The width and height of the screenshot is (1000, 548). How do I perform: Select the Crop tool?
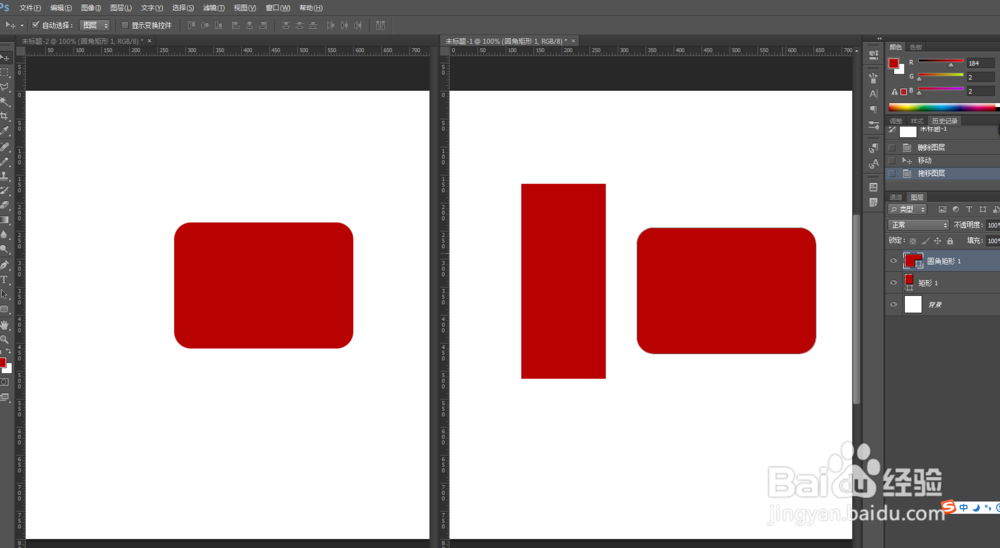[5, 116]
